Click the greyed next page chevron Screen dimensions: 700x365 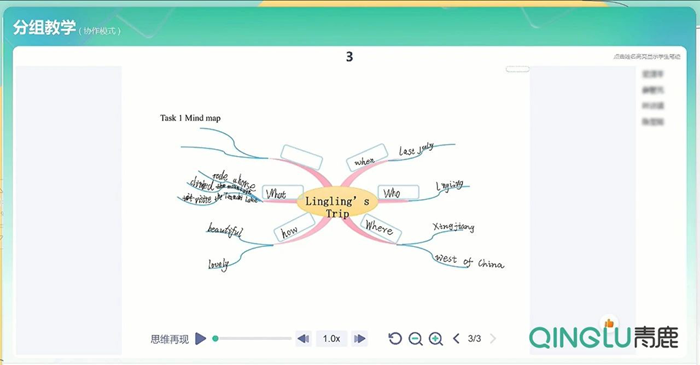[493, 339]
